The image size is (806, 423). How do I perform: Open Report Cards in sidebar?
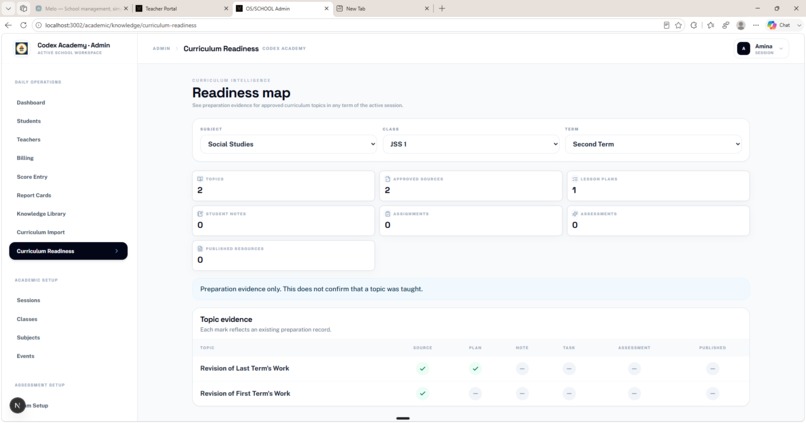[34, 195]
